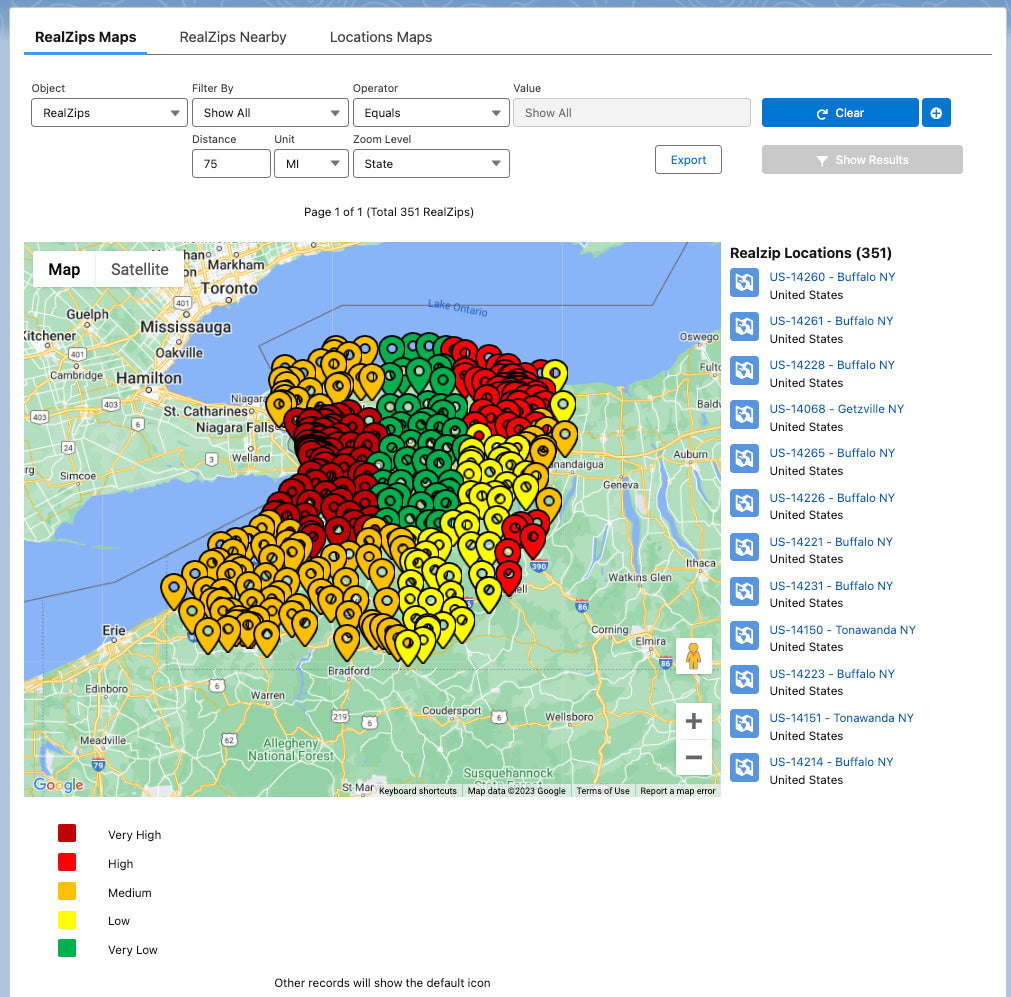Select Map view on the map
The height and width of the screenshot is (997, 1011).
[x=63, y=269]
